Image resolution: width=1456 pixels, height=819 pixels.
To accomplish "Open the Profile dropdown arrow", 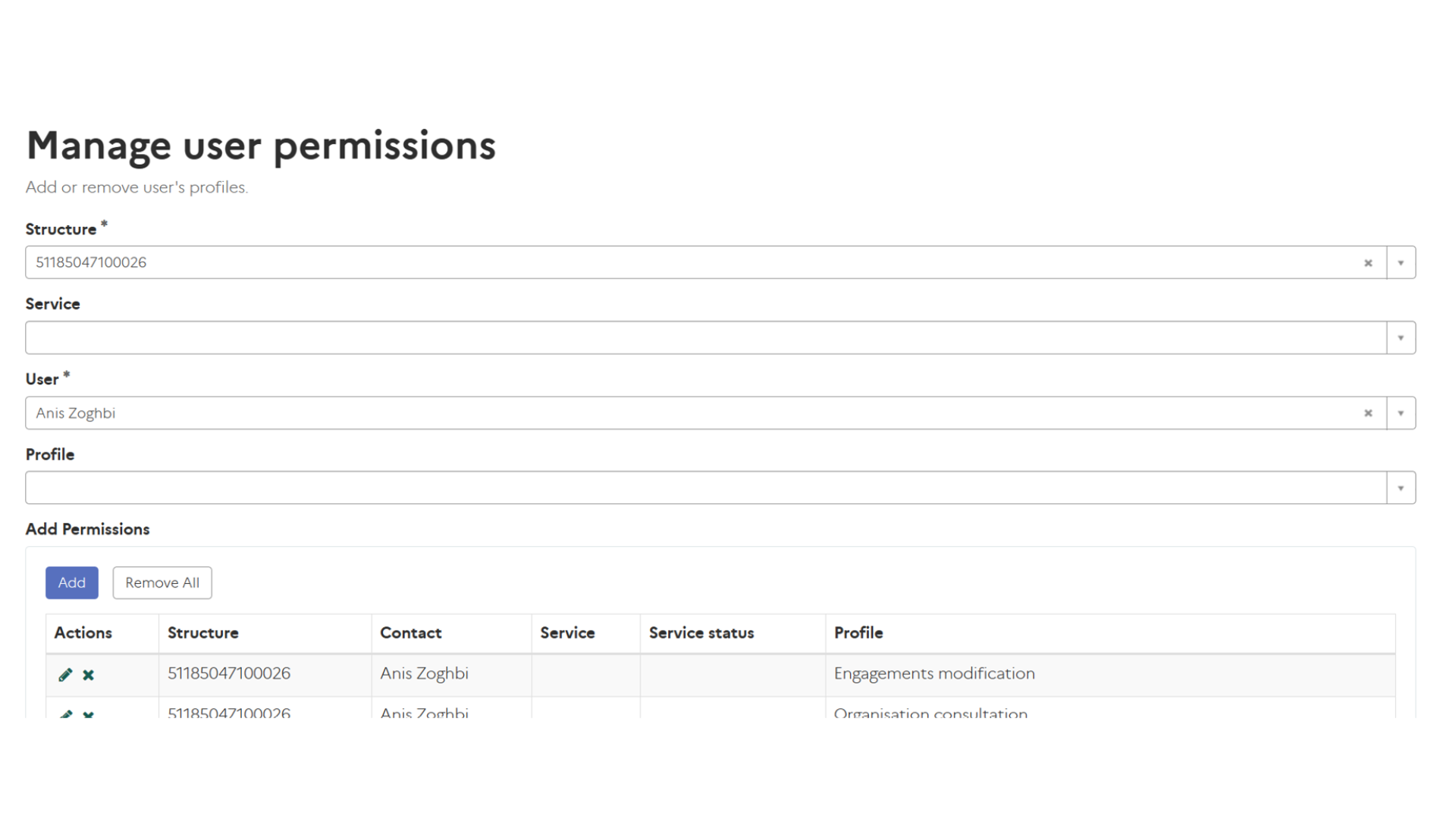I will [1401, 488].
